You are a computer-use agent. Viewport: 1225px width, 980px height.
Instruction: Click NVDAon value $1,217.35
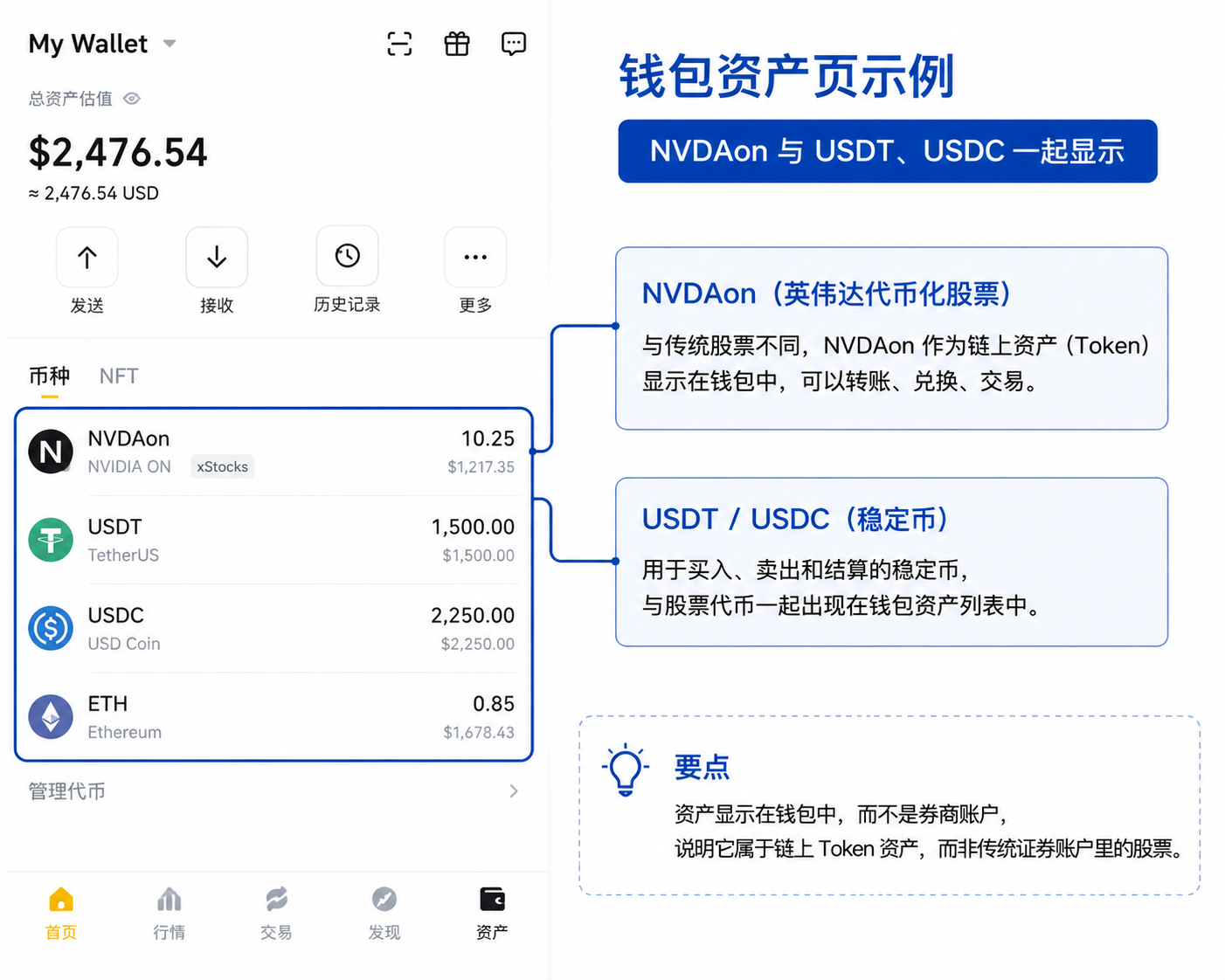point(481,467)
